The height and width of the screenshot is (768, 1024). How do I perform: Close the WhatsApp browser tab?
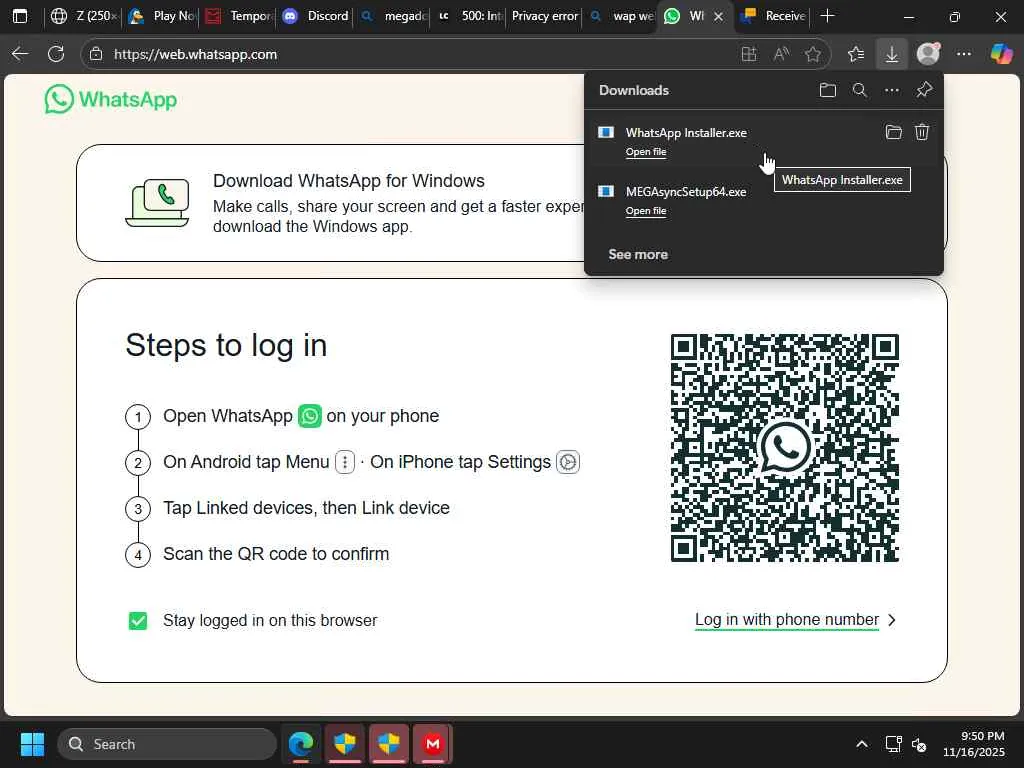click(x=718, y=17)
